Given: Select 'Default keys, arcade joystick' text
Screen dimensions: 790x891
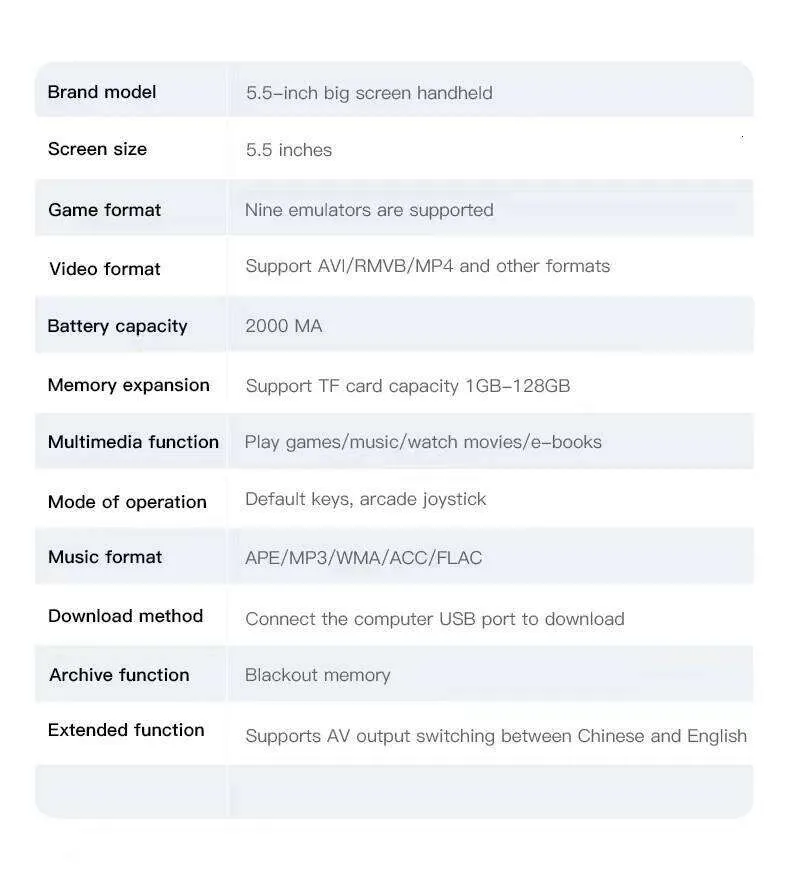Looking at the screenshot, I should (365, 499).
